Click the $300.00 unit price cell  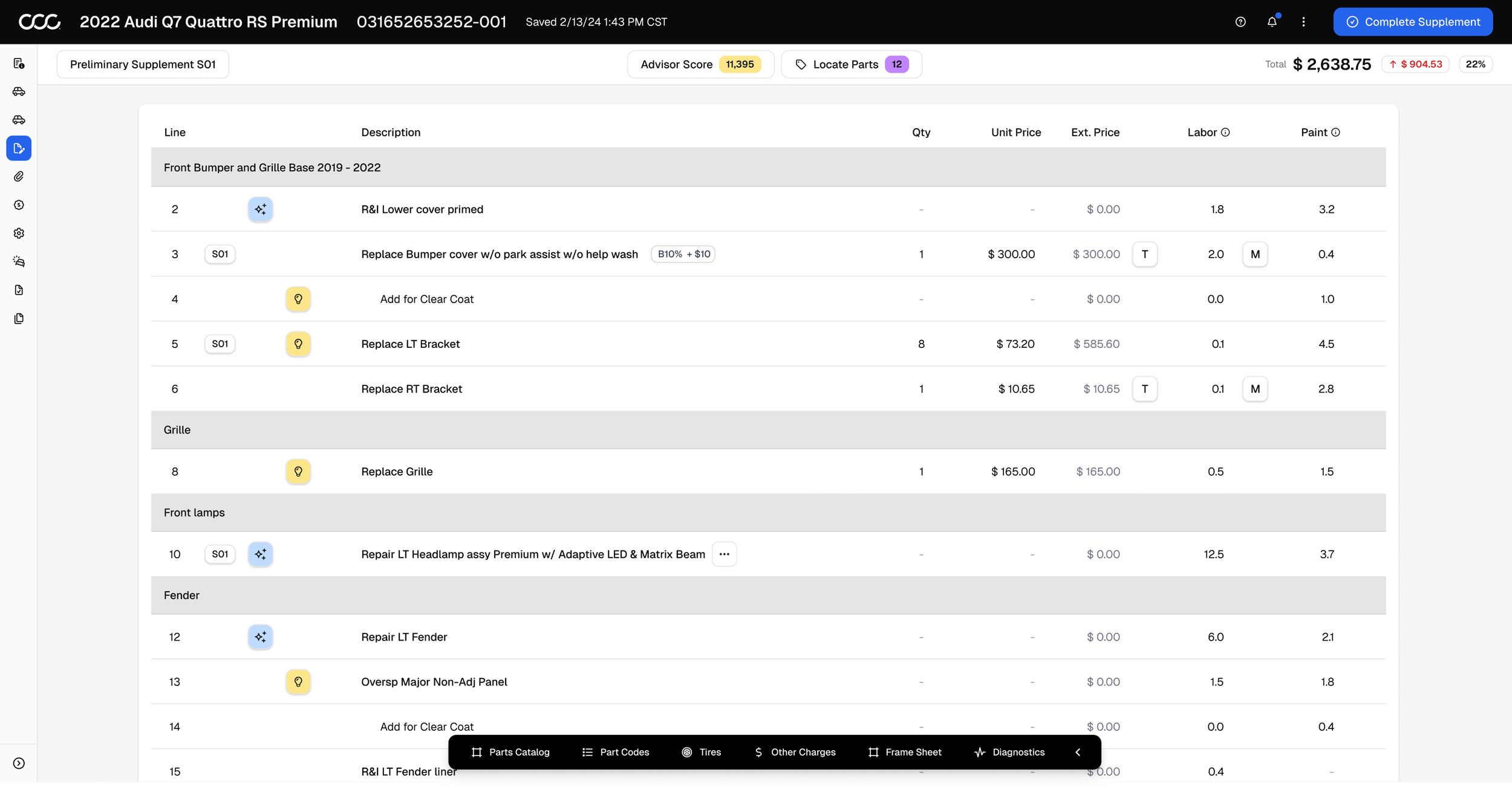pos(1011,255)
